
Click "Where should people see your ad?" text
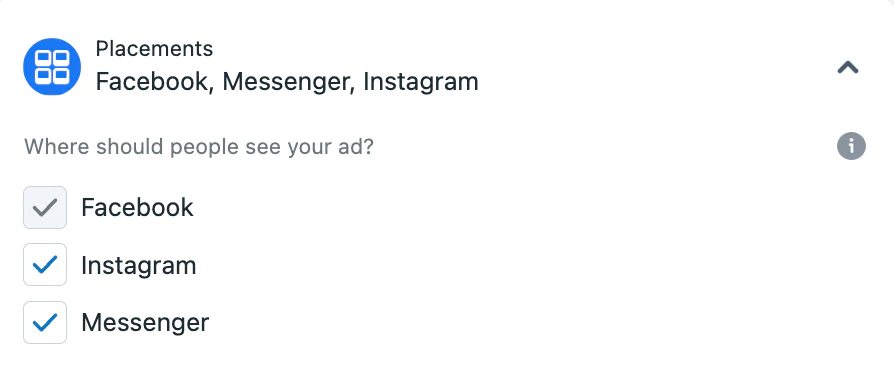click(198, 147)
